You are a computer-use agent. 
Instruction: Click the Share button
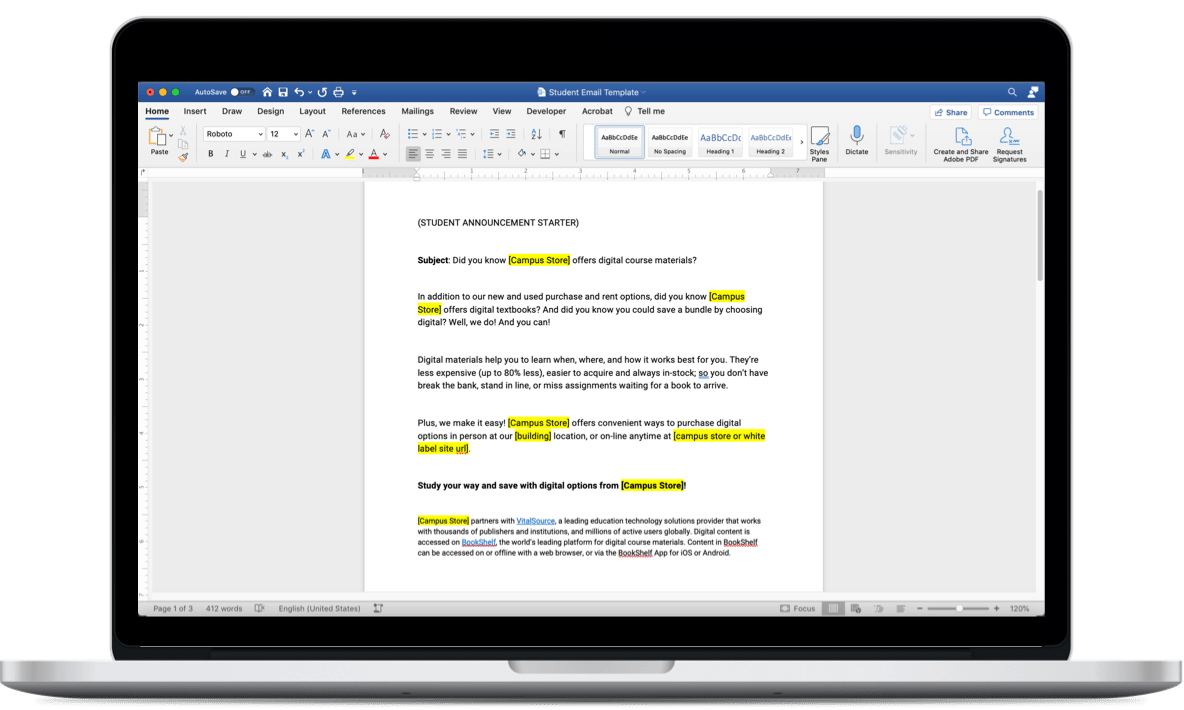951,113
